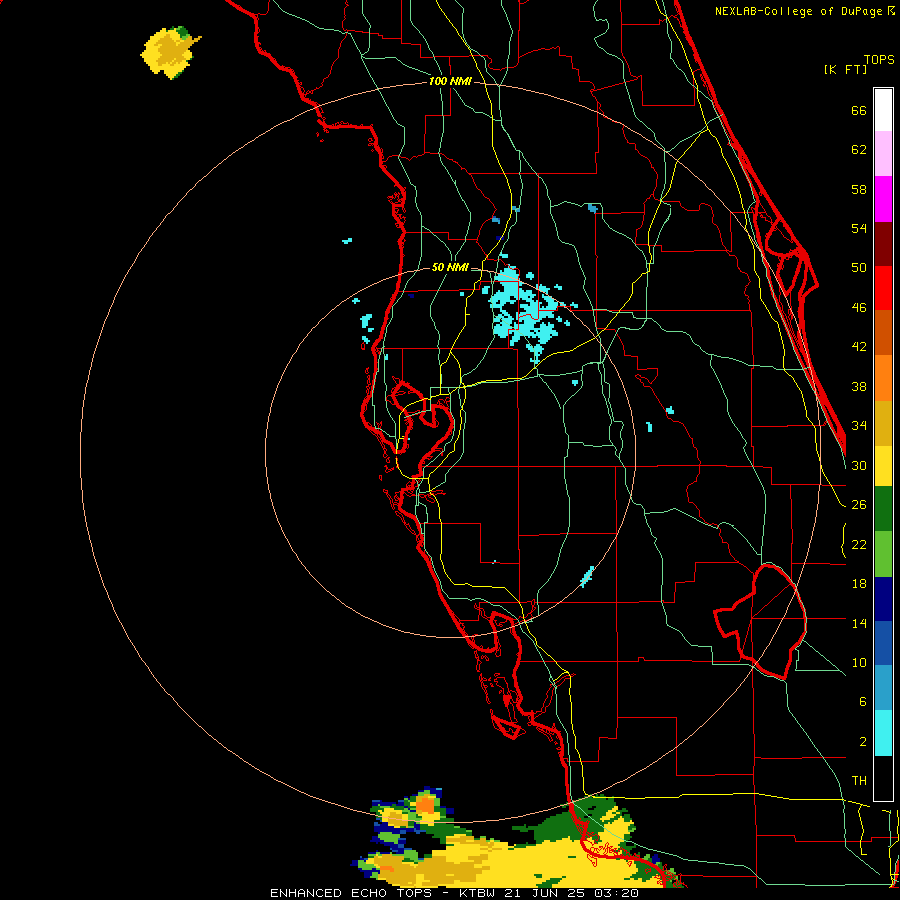The width and height of the screenshot is (900, 900).
Task: Click the 18 value on the scale
Action: (859, 584)
